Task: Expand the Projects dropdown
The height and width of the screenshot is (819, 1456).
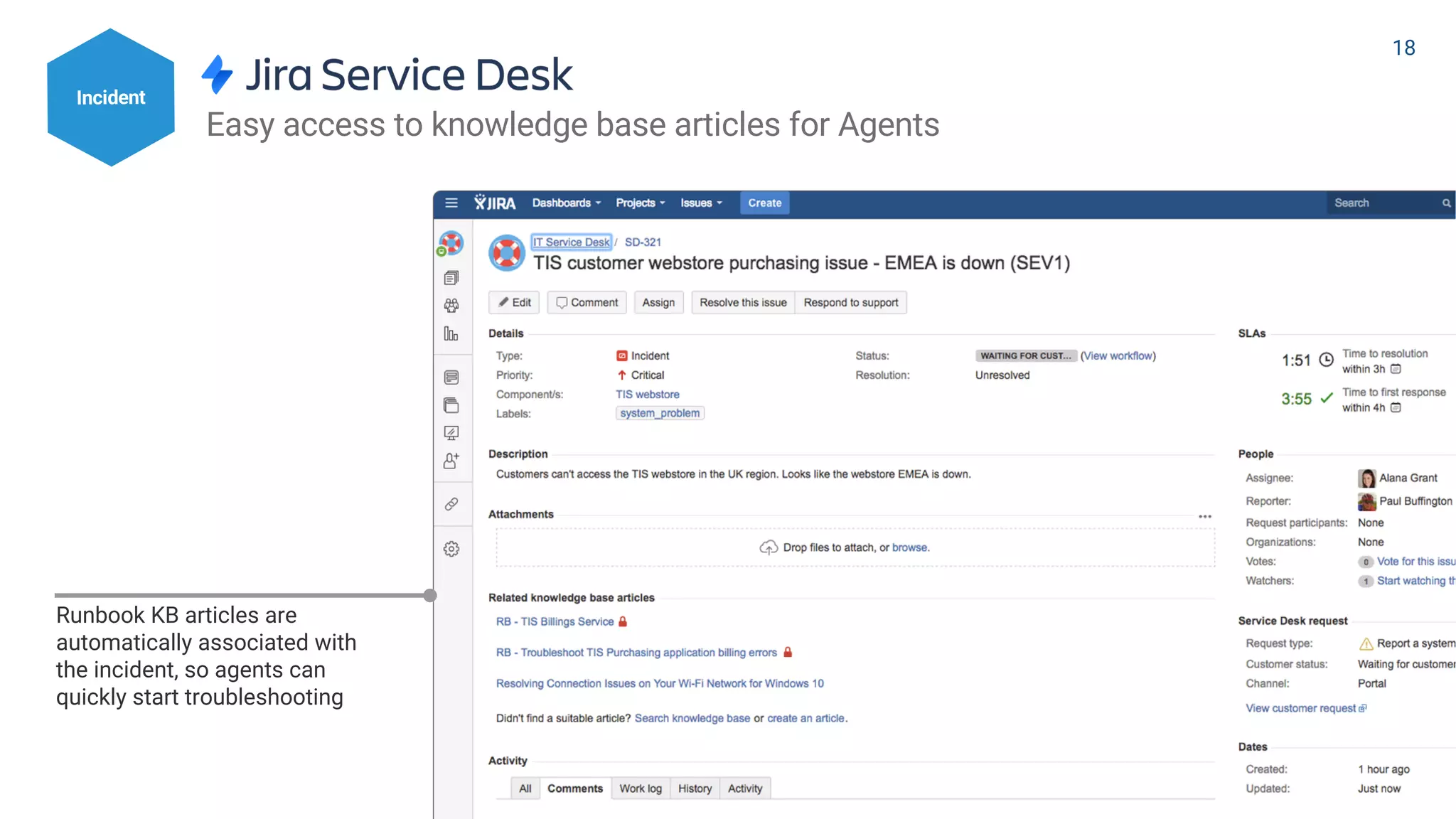Action: (x=641, y=203)
